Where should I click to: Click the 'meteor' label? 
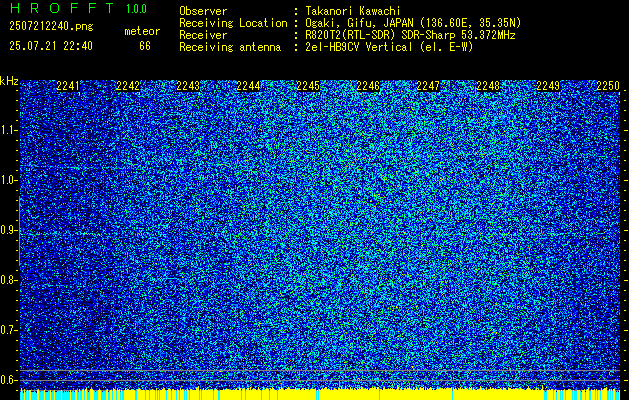click(x=142, y=31)
